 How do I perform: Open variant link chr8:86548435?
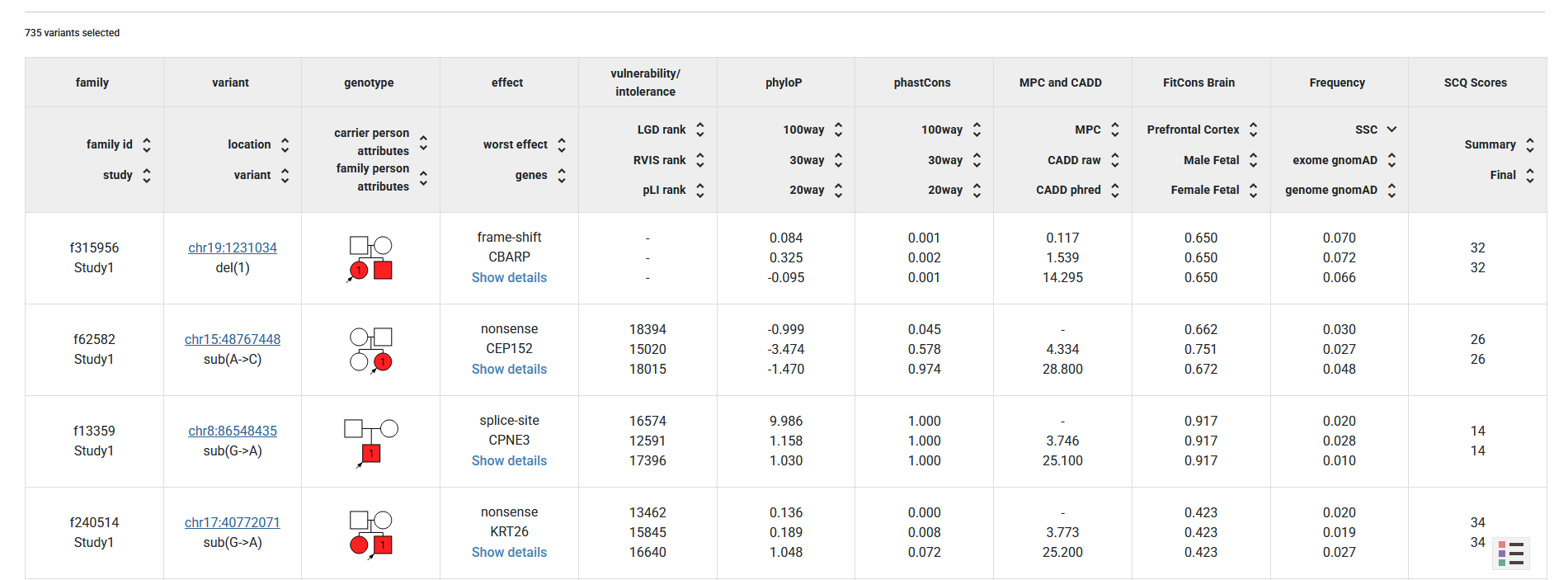click(x=233, y=431)
